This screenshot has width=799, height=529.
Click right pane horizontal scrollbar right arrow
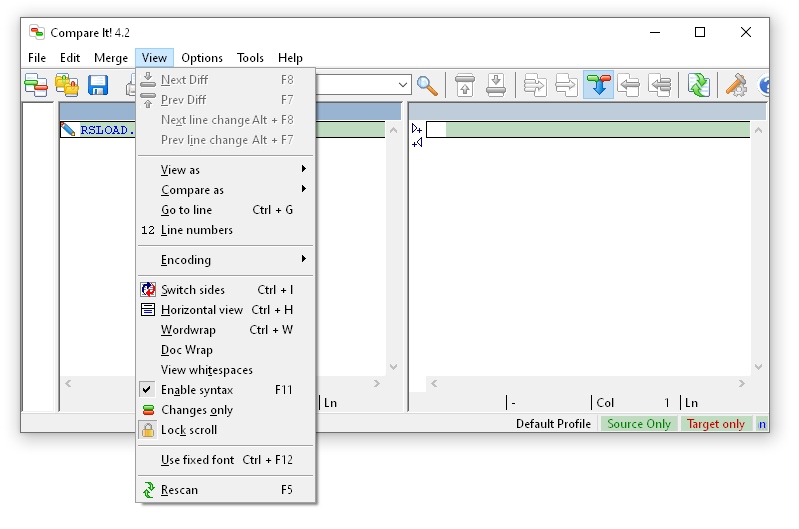741,383
